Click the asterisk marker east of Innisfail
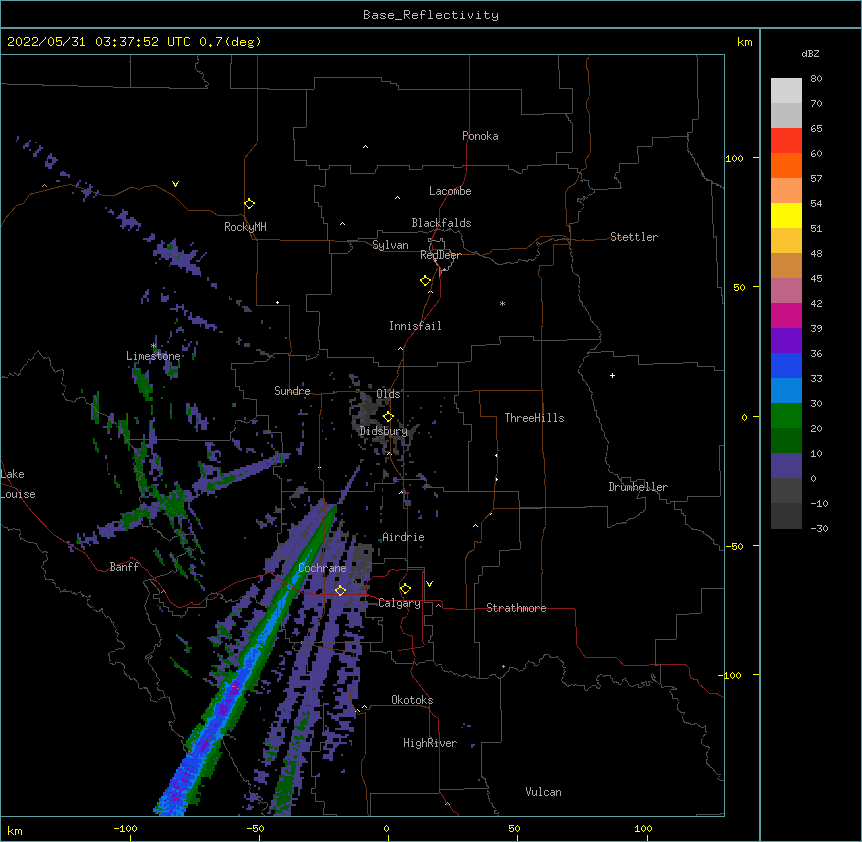Viewport: 862px width, 842px height. click(x=502, y=304)
